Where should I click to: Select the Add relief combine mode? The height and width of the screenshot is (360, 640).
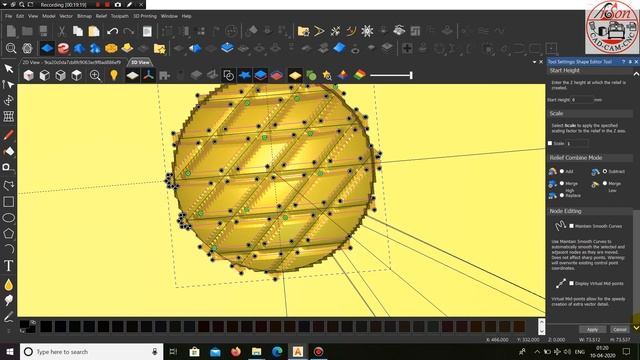pos(562,171)
